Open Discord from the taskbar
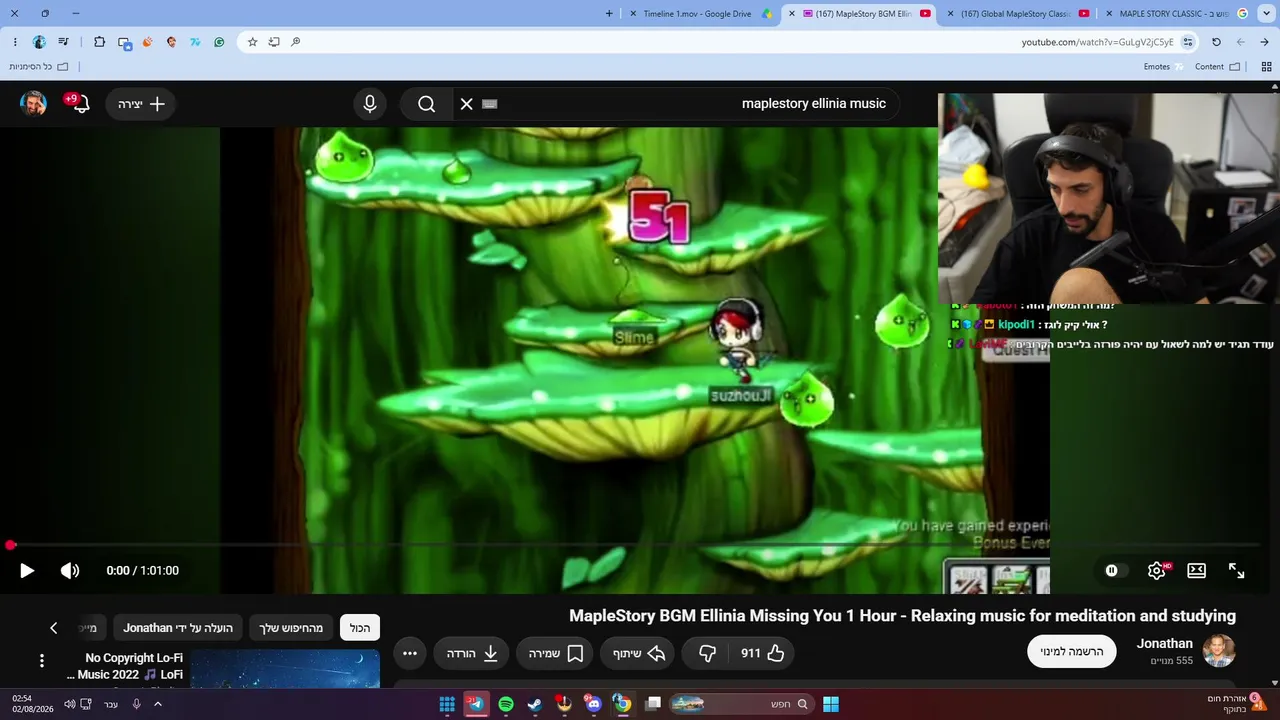The image size is (1280, 720). pos(594,704)
